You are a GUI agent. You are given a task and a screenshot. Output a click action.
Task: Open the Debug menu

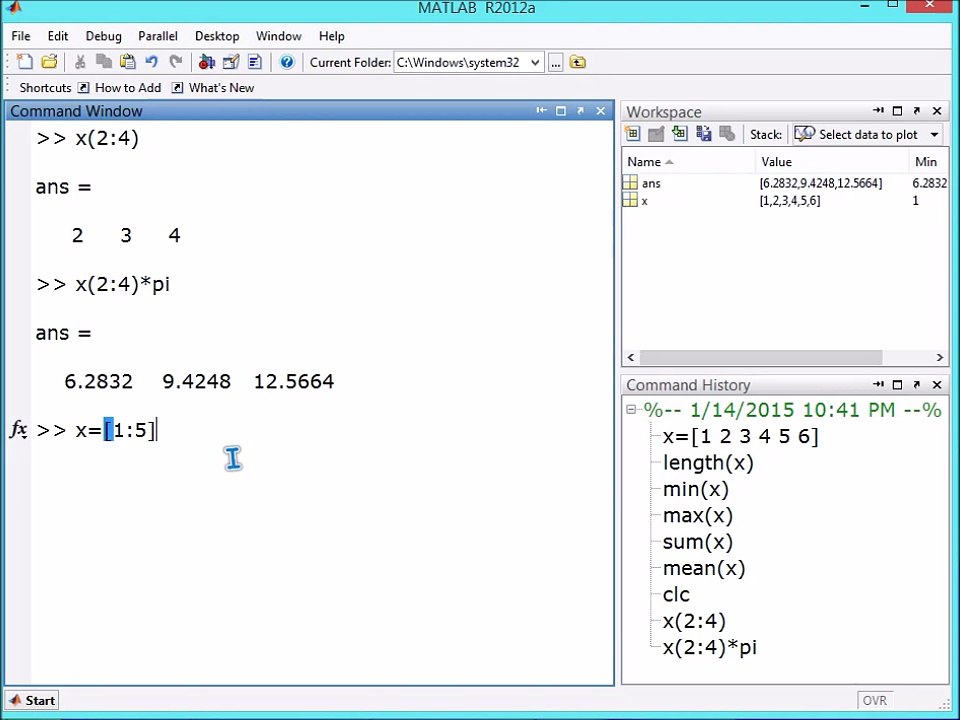click(103, 36)
